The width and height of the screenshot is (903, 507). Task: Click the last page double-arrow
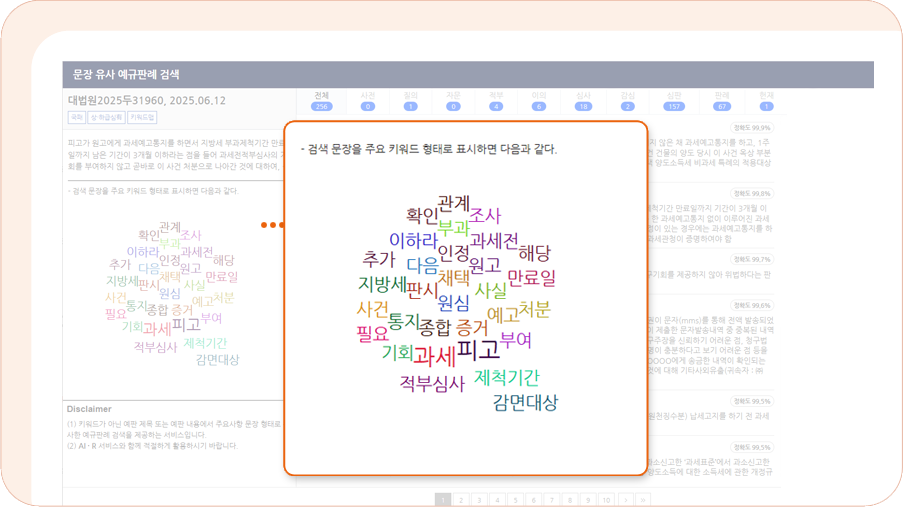pos(643,499)
